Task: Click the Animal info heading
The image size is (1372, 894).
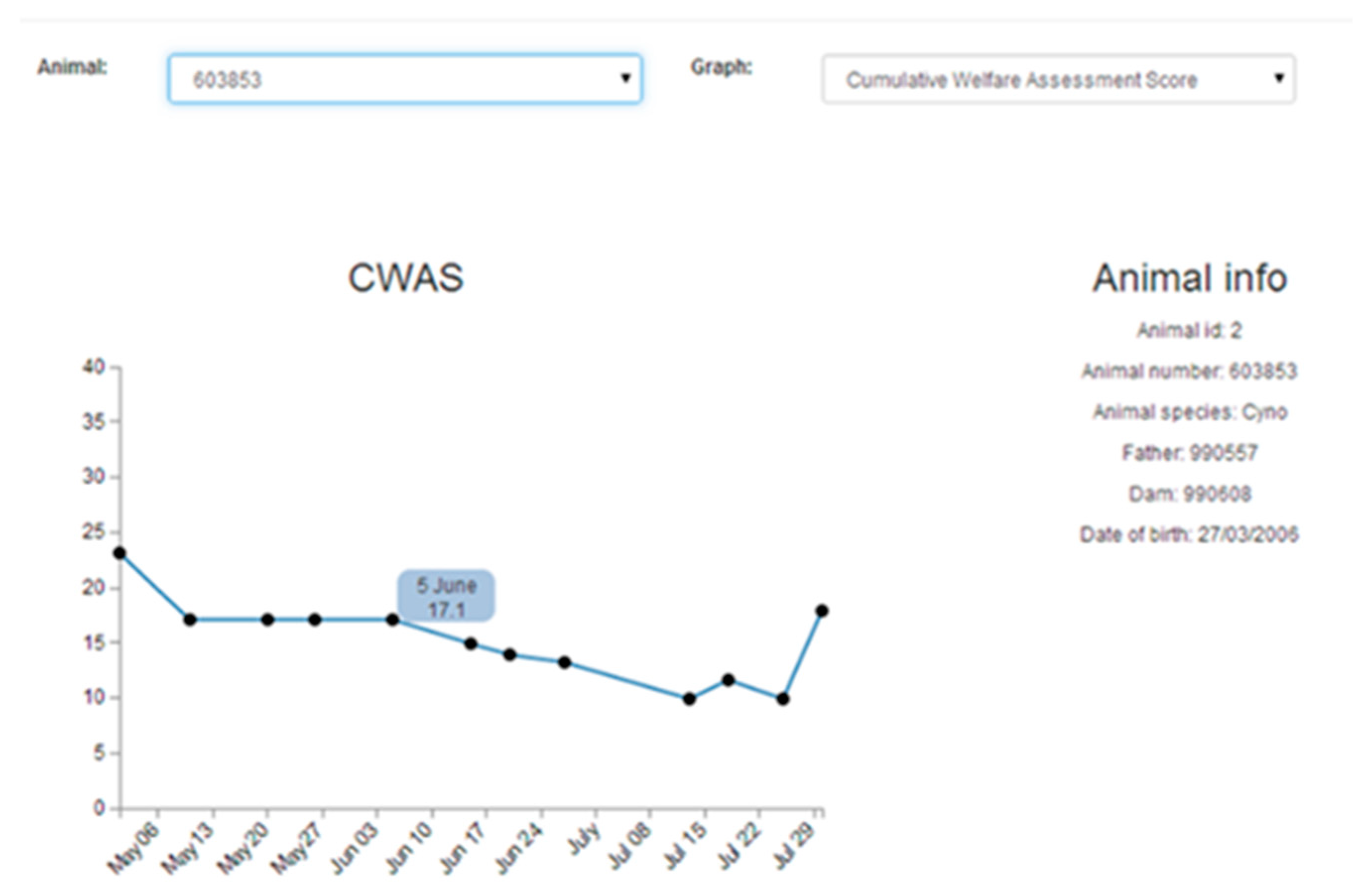Action: (1189, 279)
